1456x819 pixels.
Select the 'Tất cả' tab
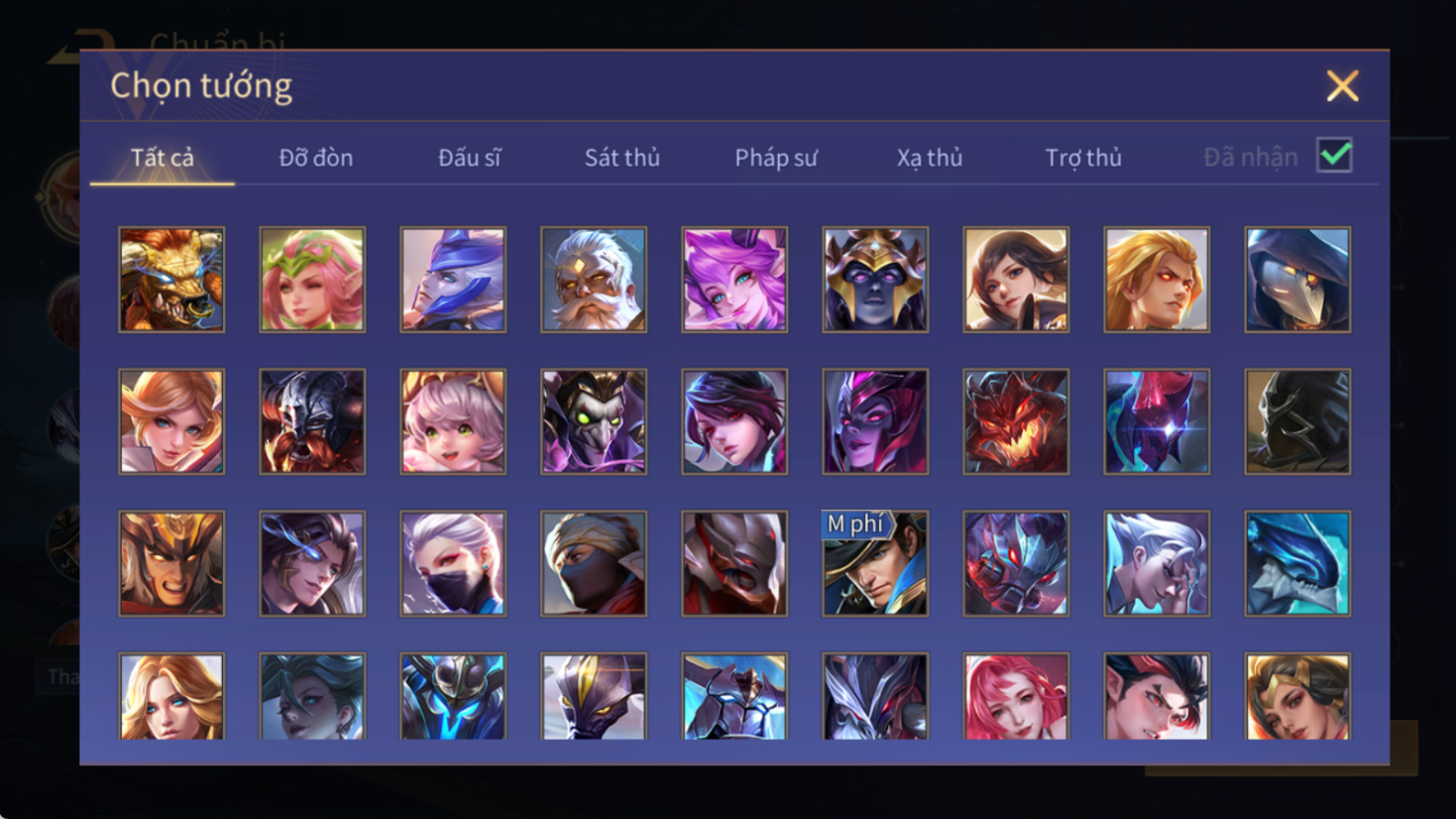point(163,158)
